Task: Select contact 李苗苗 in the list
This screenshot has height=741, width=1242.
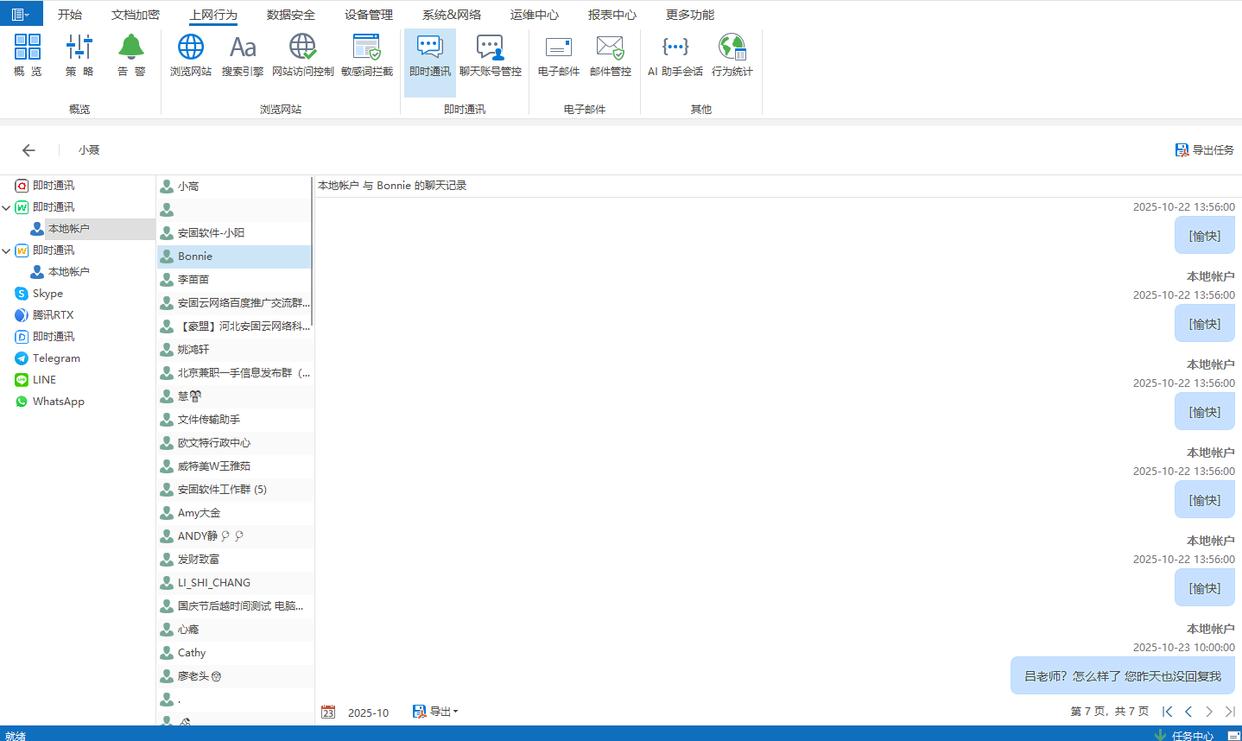Action: [x=193, y=280]
